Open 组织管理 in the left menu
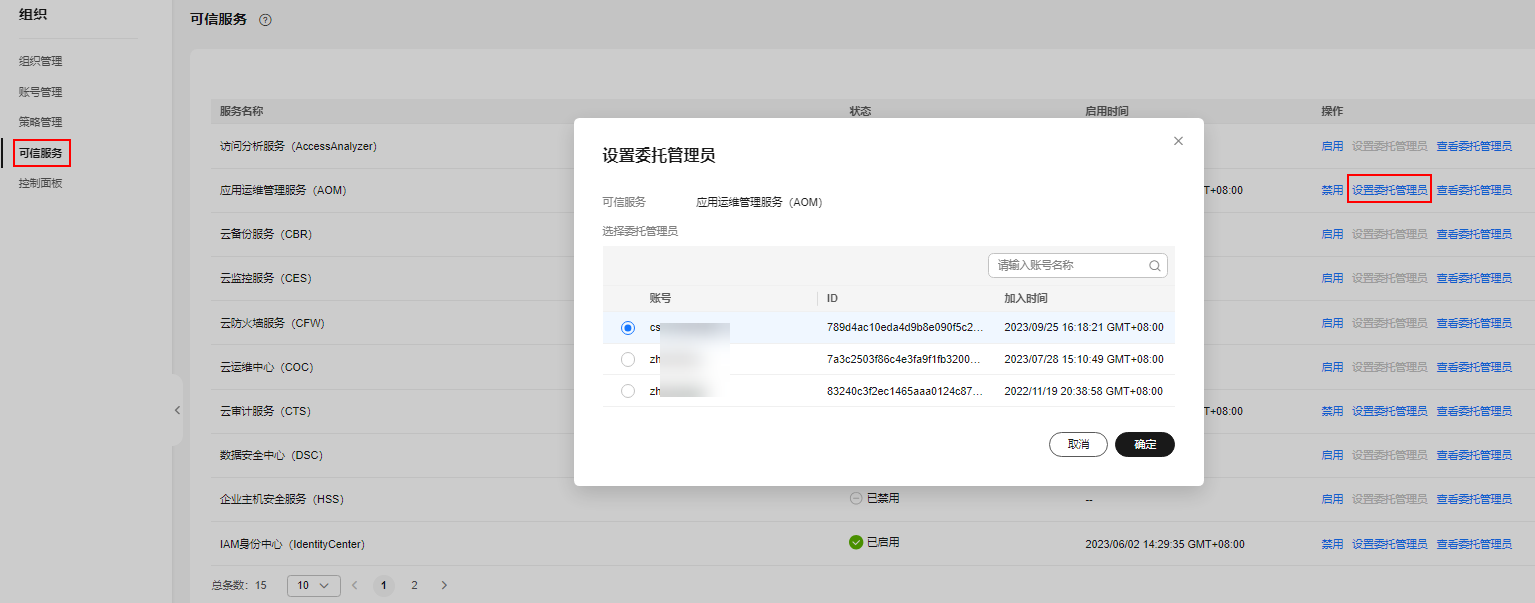This screenshot has height=603, width=1535. (41, 61)
